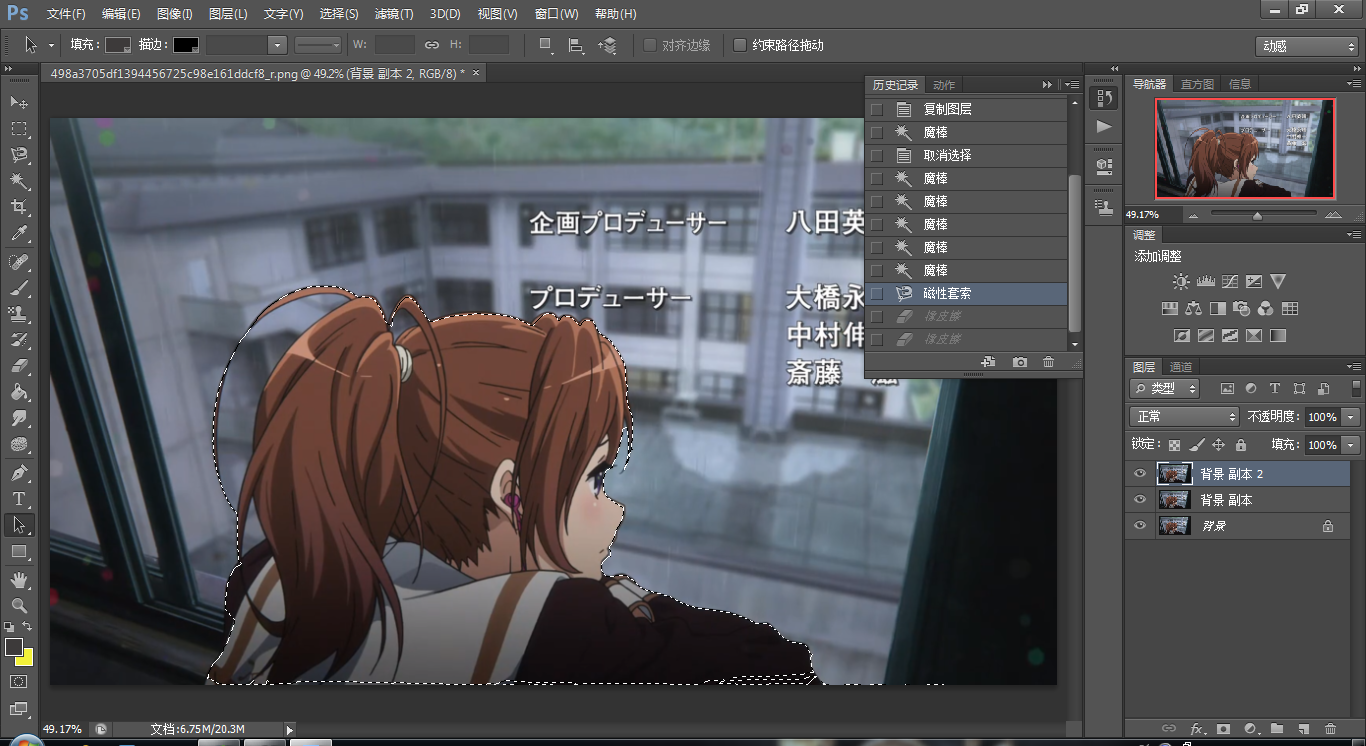Open the 文件(F) menu
Image resolution: width=1366 pixels, height=746 pixels.
66,14
